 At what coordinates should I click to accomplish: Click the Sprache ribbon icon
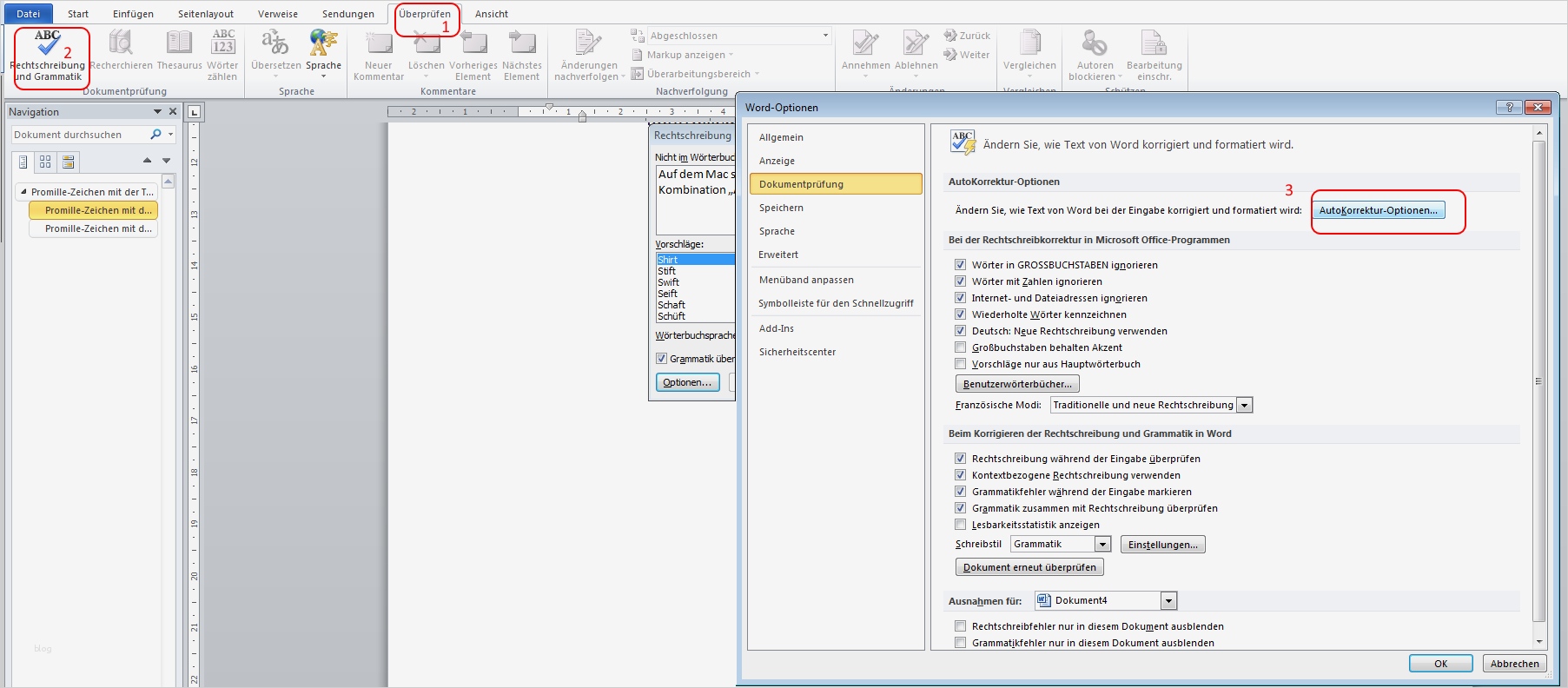(323, 43)
